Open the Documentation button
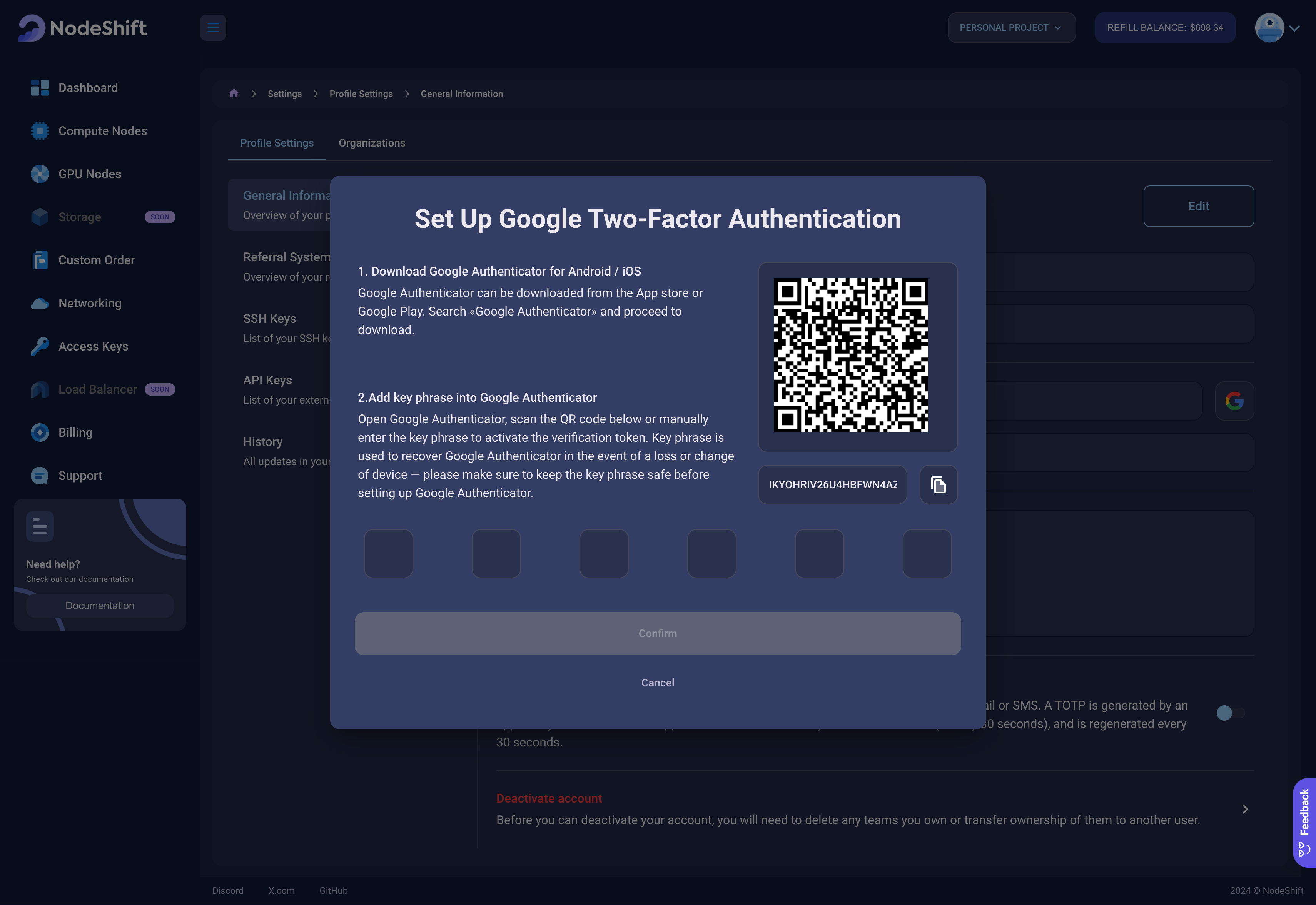The width and height of the screenshot is (1316, 905). [x=100, y=606]
